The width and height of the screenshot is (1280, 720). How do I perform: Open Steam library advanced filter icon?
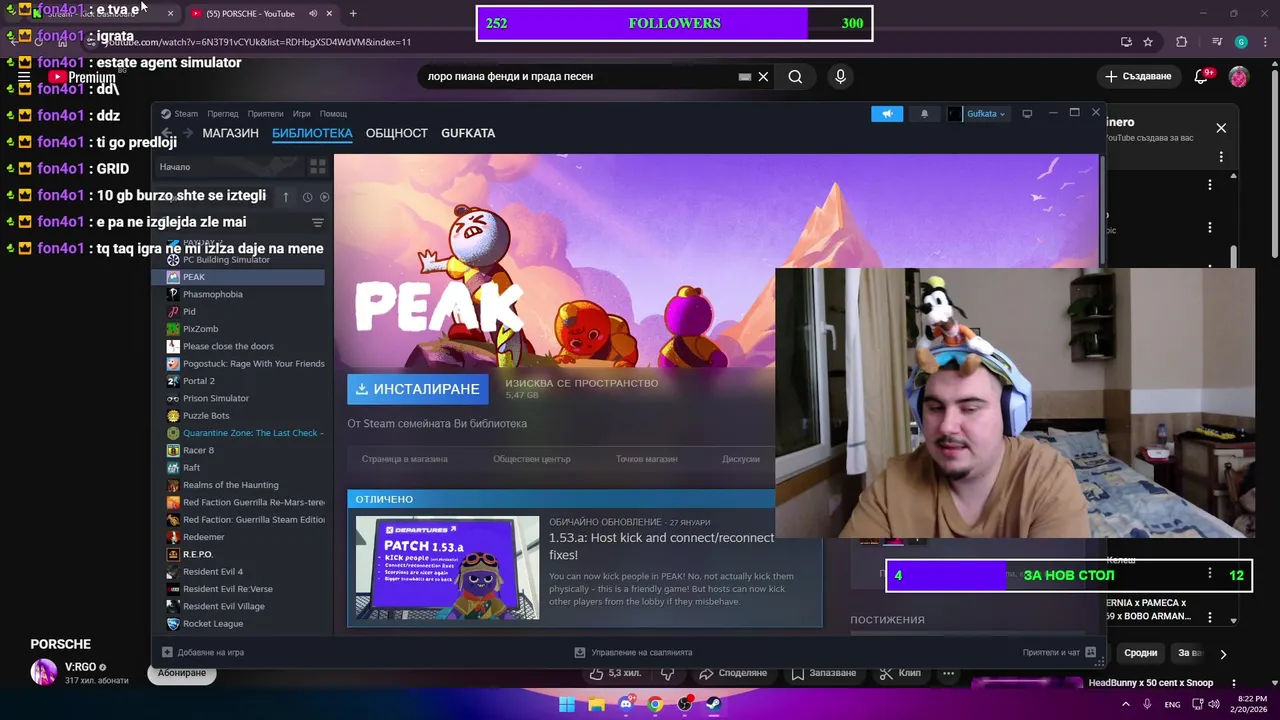318,223
